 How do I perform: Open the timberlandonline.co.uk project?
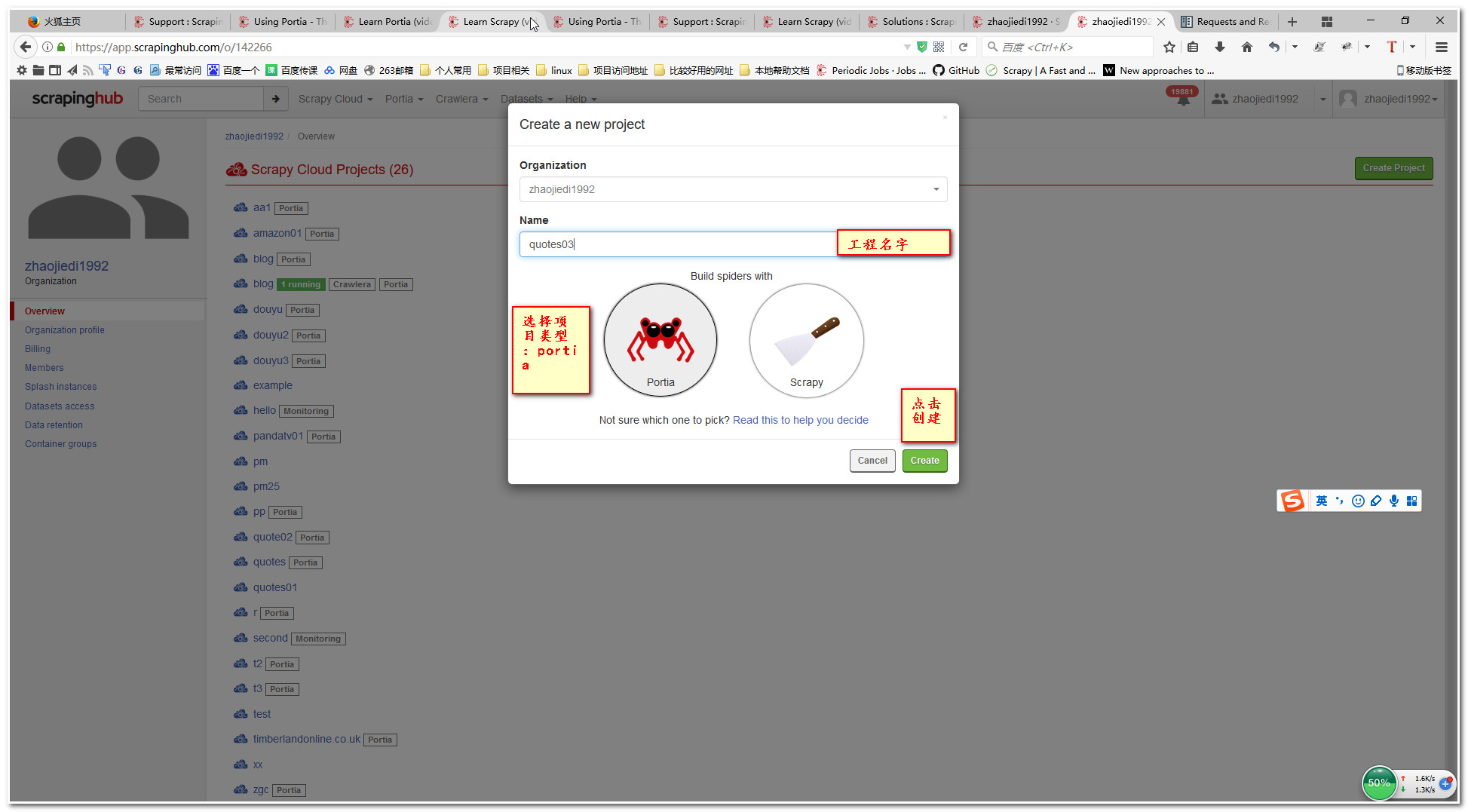point(307,739)
